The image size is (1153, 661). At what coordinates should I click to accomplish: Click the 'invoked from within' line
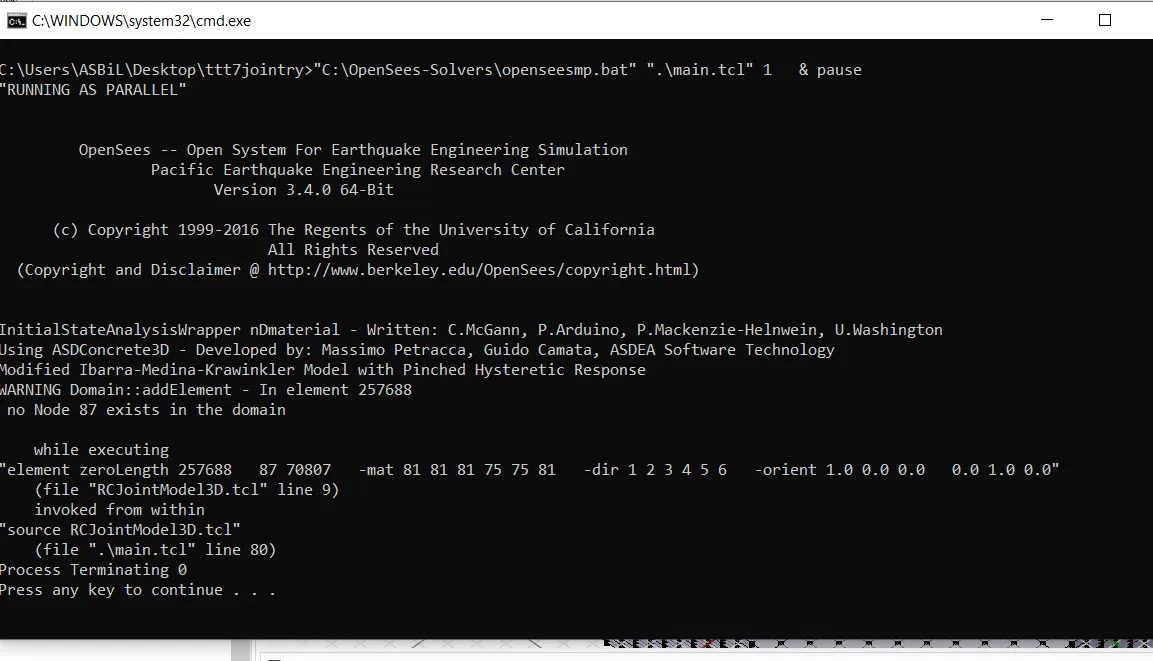[x=119, y=510]
